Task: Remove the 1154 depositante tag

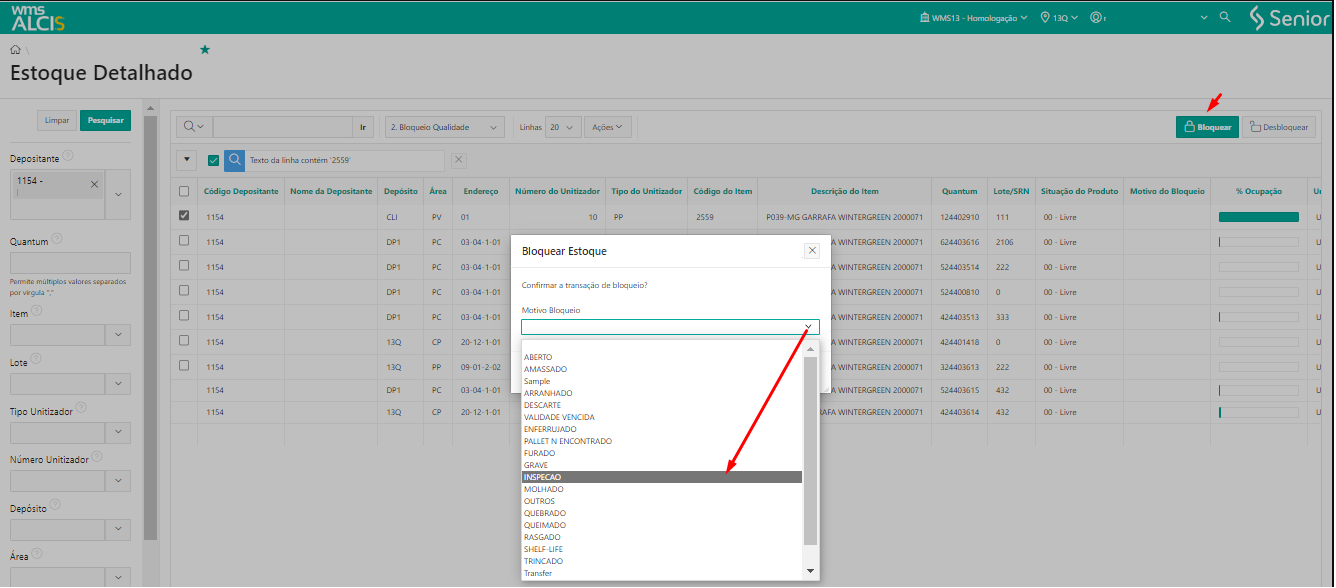Action: point(94,184)
